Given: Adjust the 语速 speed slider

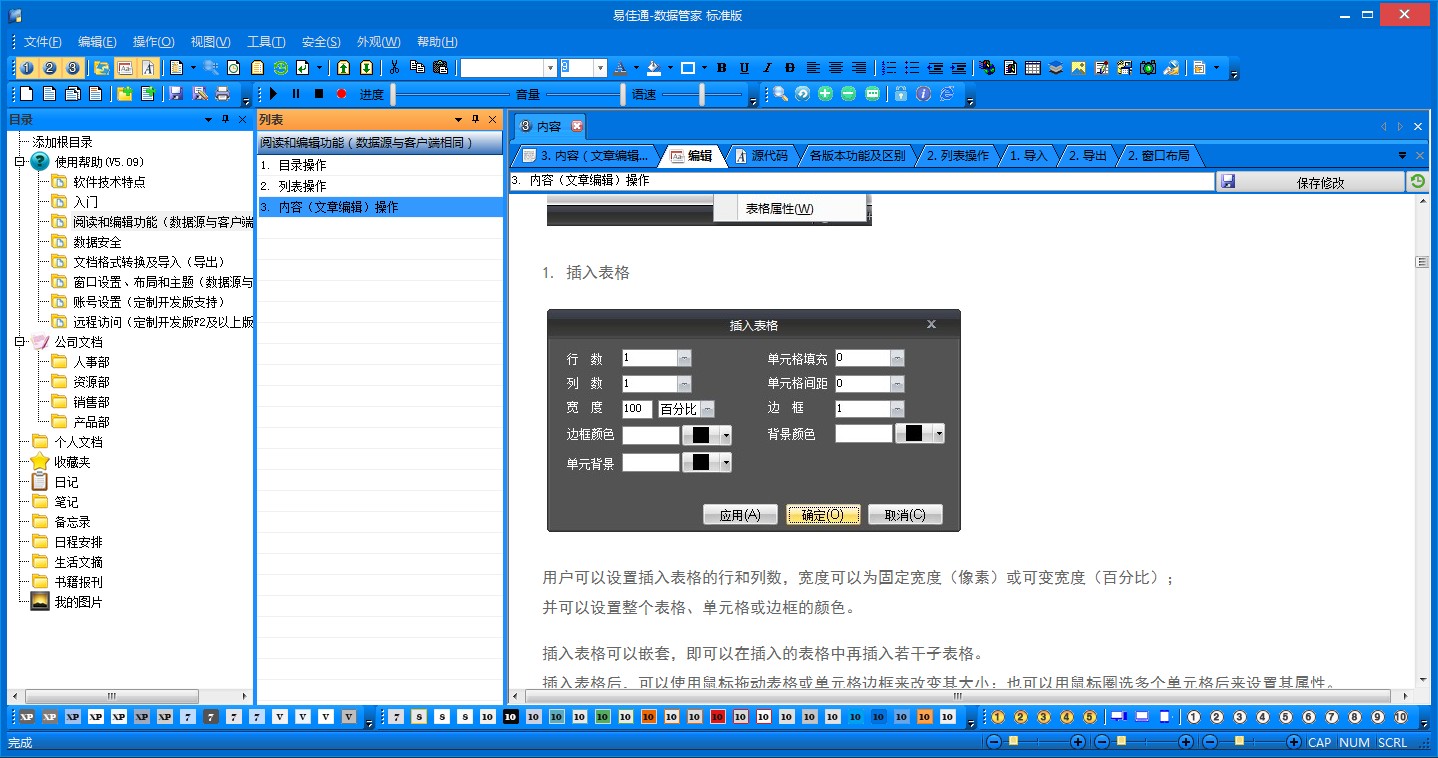Looking at the screenshot, I should pos(703,94).
